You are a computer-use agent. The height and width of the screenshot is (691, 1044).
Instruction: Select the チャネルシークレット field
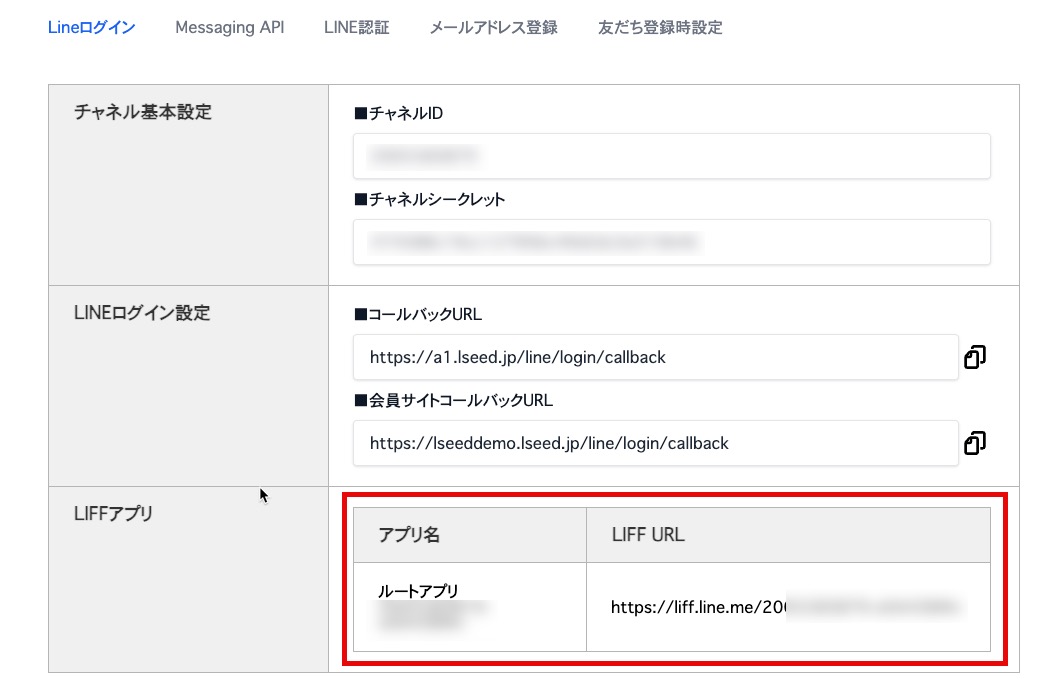tap(671, 242)
